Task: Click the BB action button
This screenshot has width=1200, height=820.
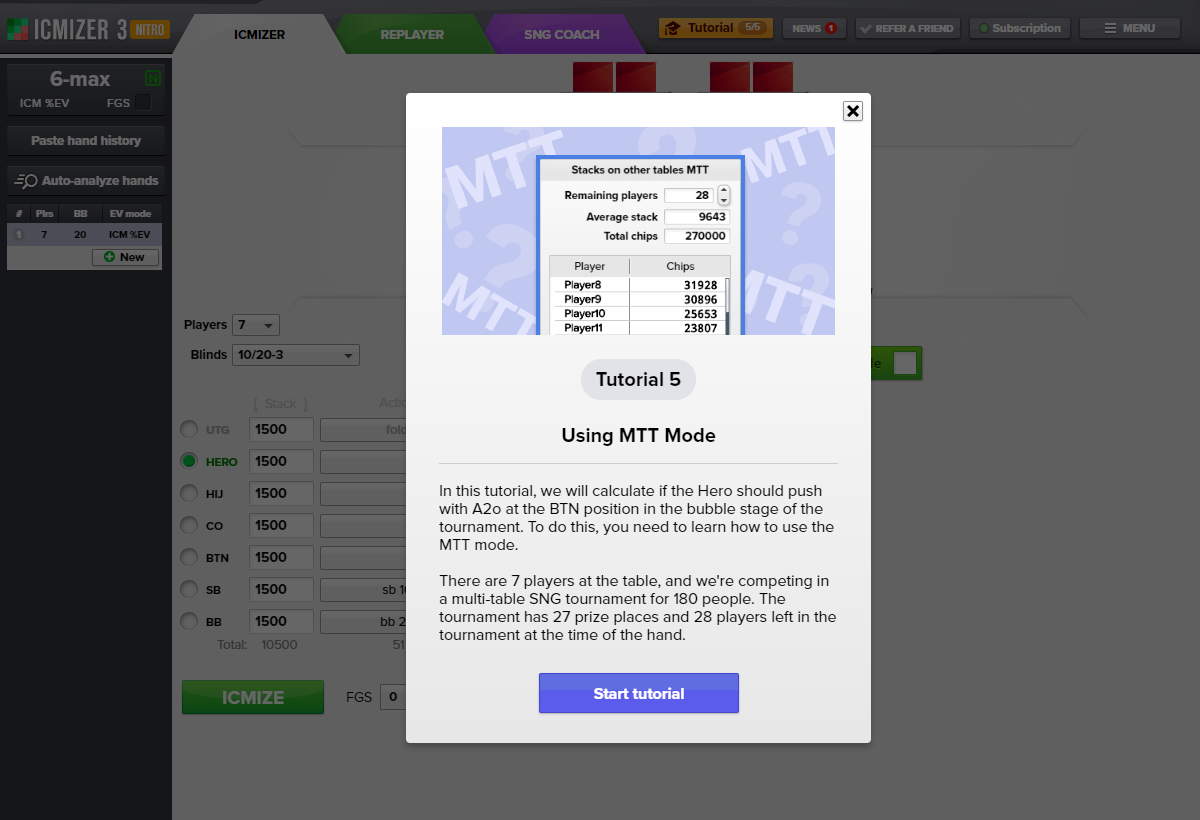Action: (x=363, y=622)
